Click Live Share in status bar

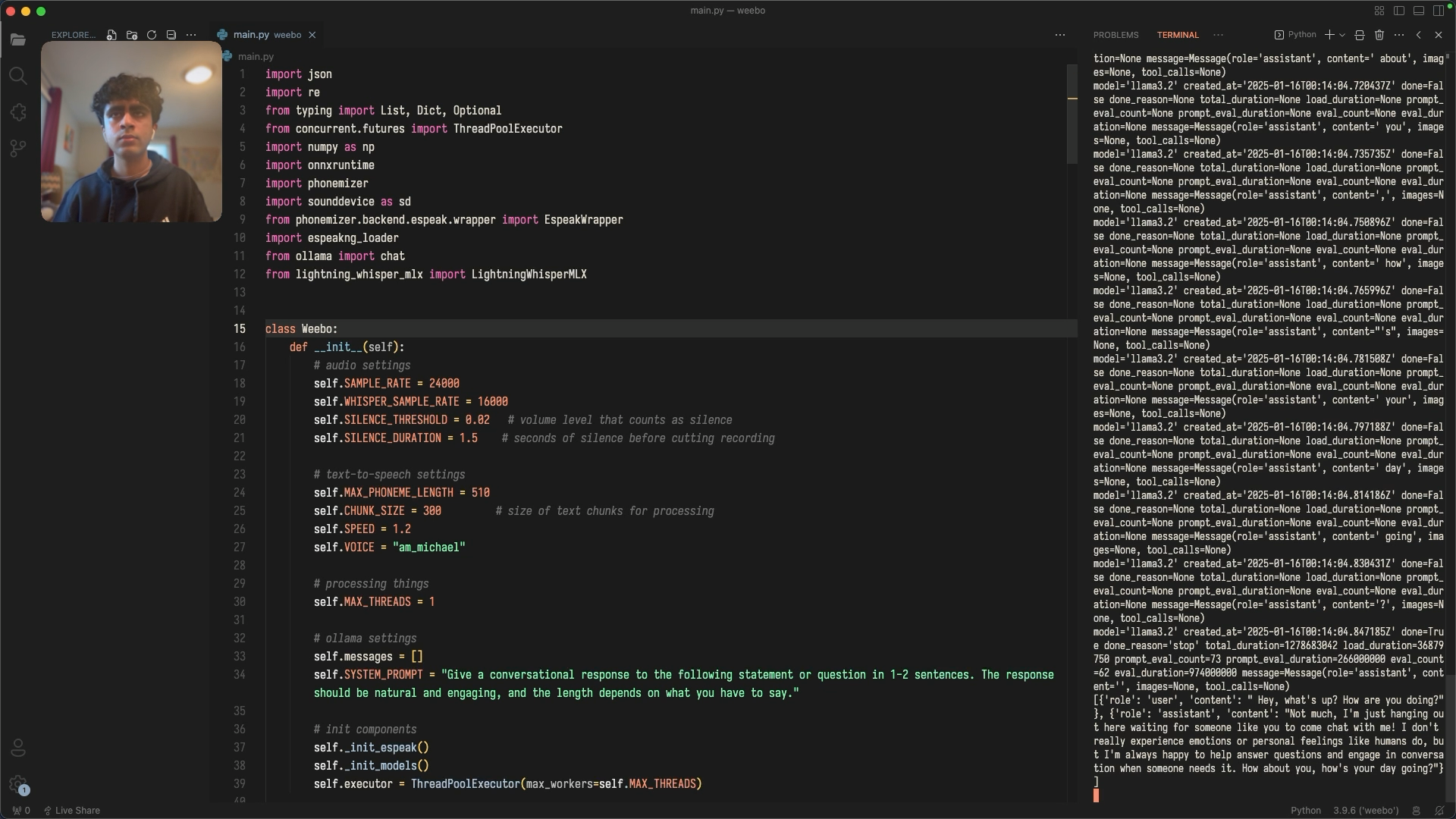tap(72, 810)
